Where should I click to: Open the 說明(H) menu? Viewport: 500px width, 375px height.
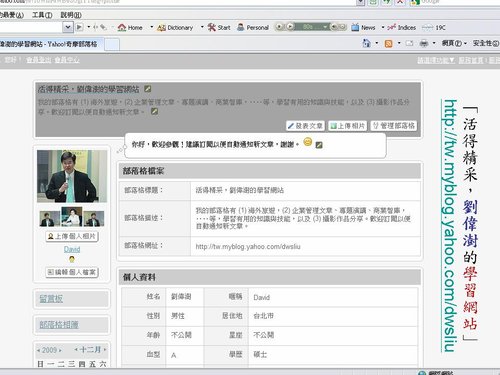pyautogui.click(x=71, y=15)
